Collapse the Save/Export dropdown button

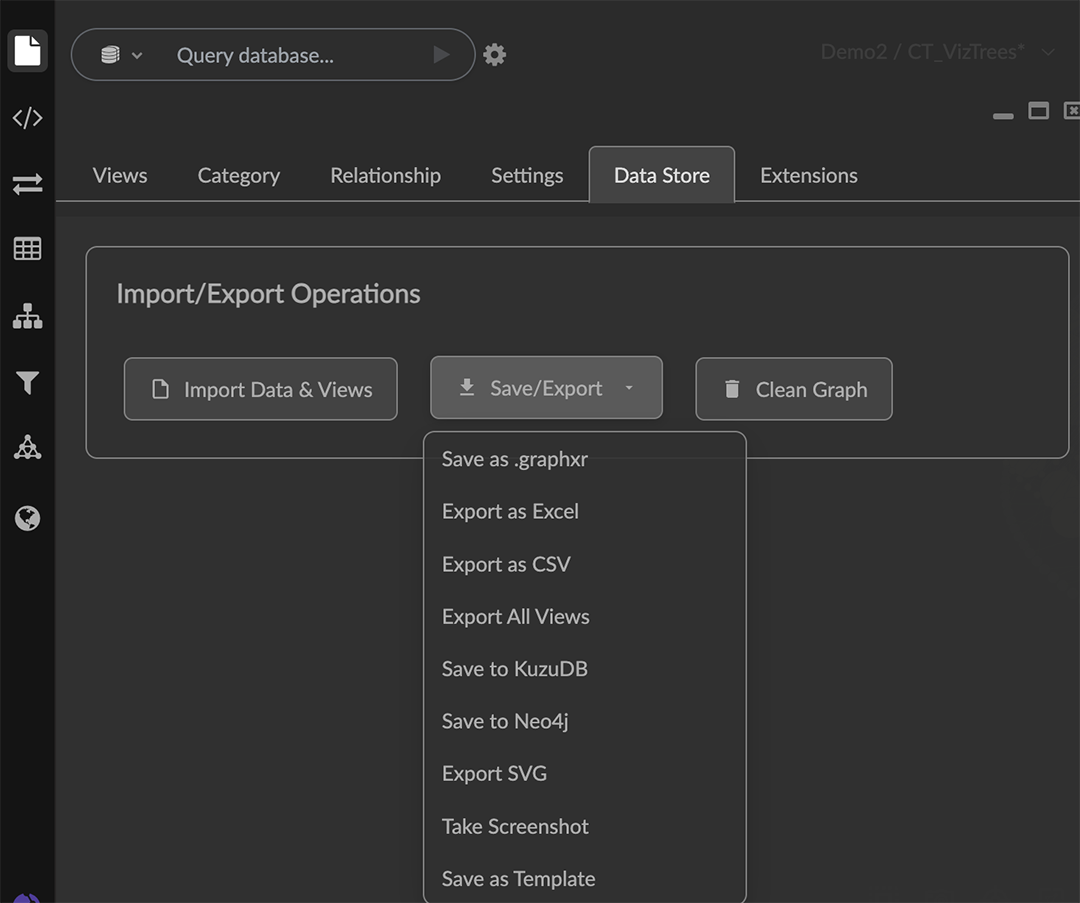[x=546, y=388]
